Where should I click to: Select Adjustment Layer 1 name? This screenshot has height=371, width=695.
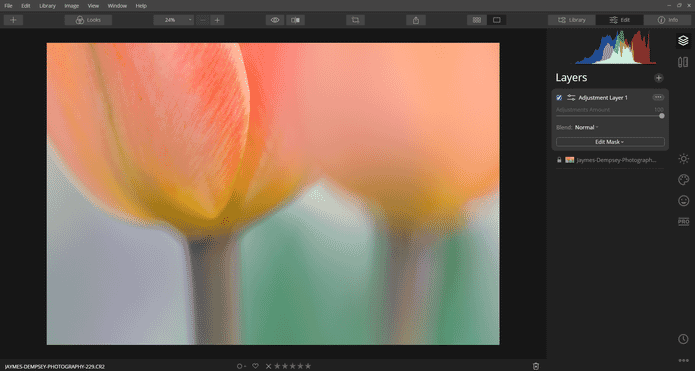click(x=603, y=98)
